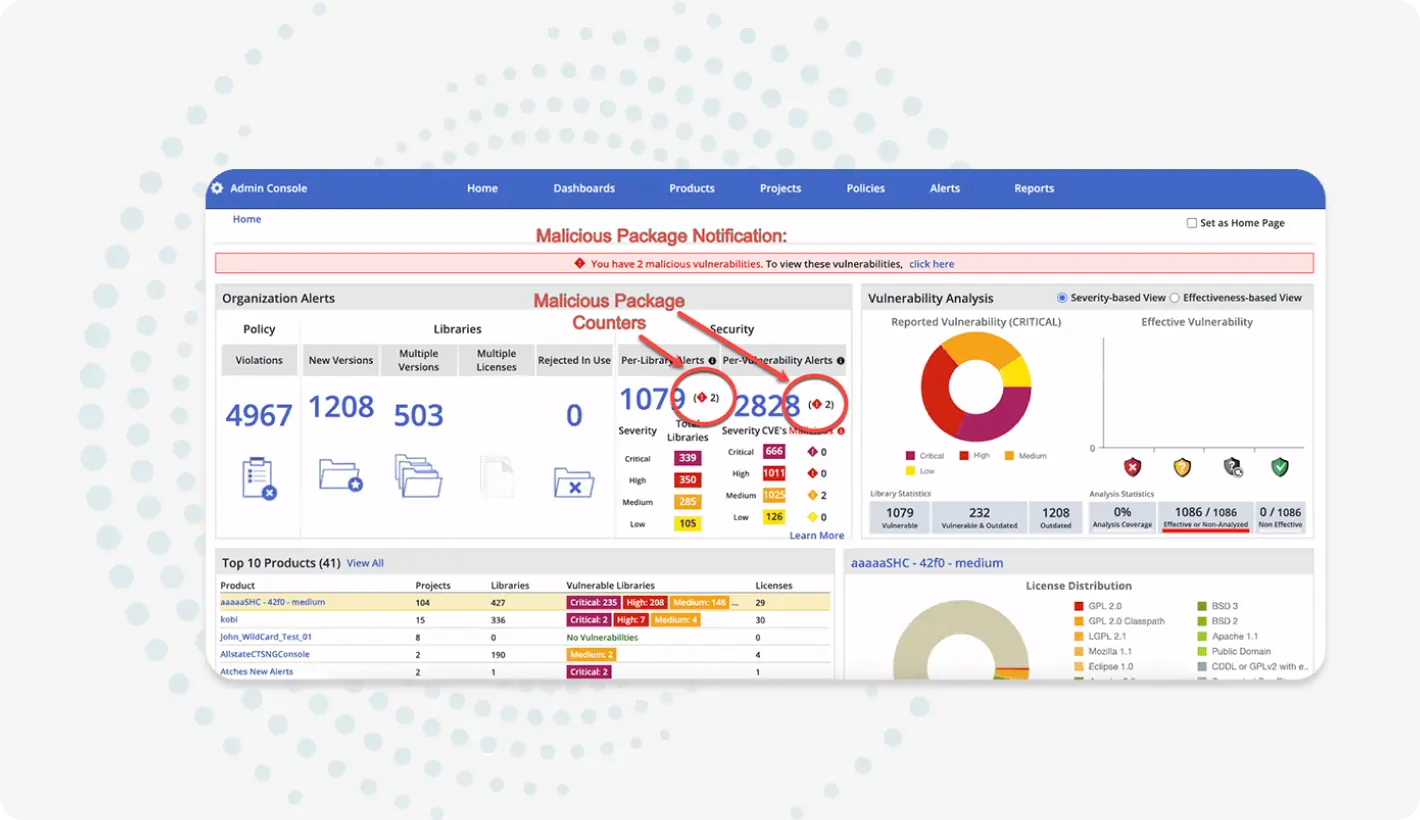The width and height of the screenshot is (1420, 820).
Task: Click the info icon beside Per-Vulnerability Alerts
Action: [841, 361]
